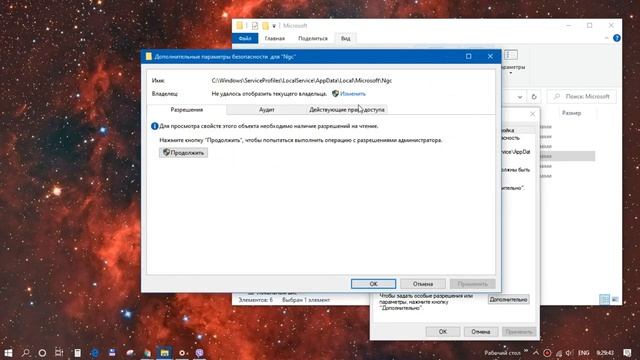Image resolution: width=640 pixels, height=360 pixels.
Task: Open the Viber icon on the taskbar
Action: click(x=200, y=353)
